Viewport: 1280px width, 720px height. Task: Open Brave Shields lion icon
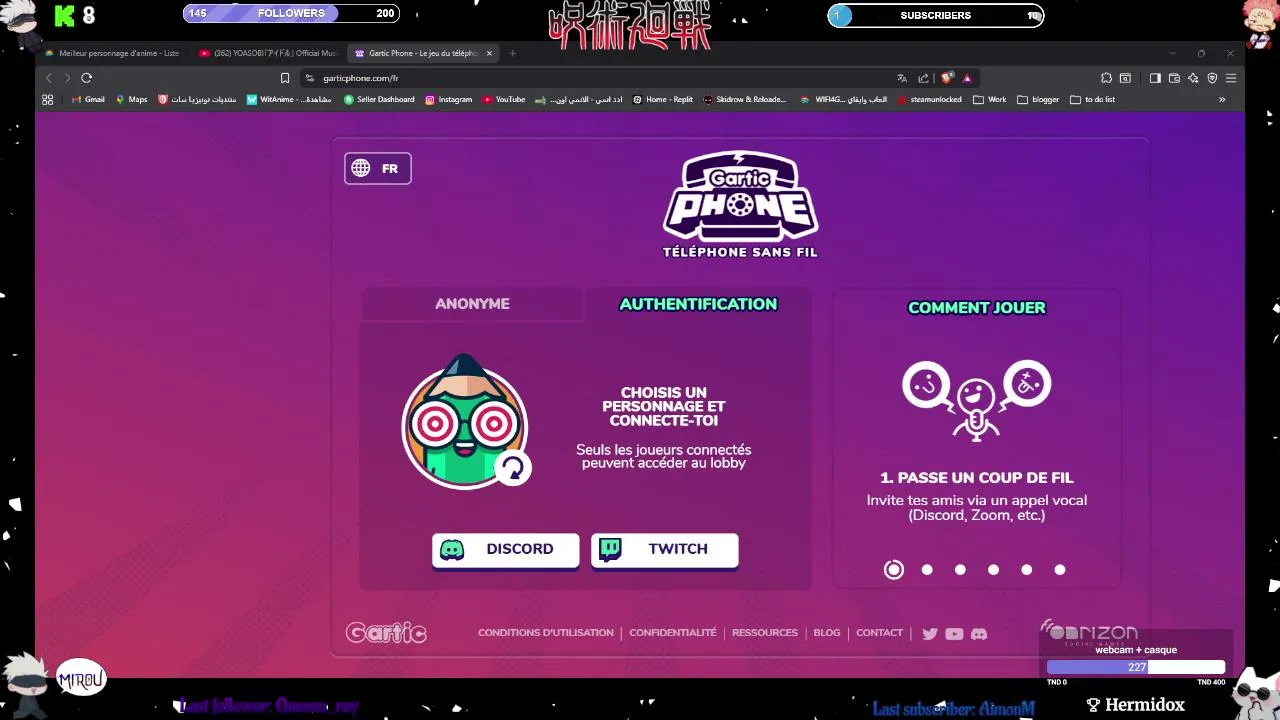[947, 78]
